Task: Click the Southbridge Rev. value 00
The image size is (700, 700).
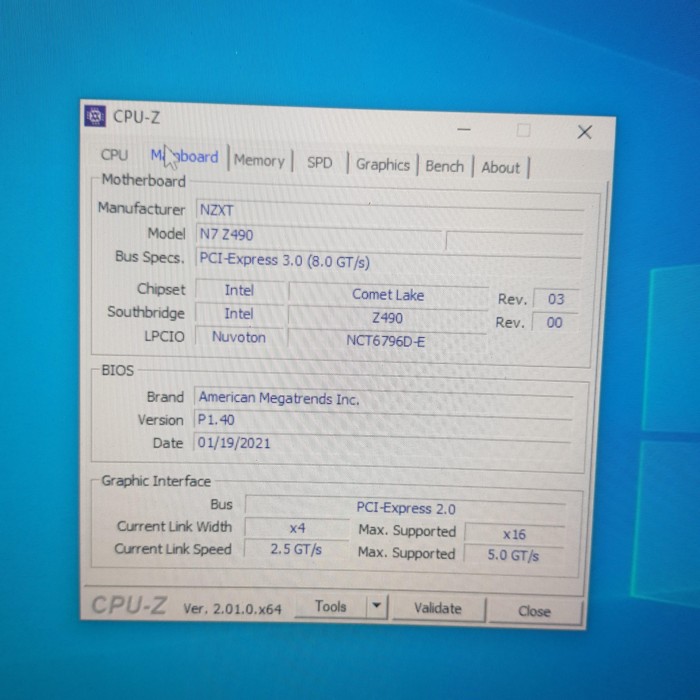Action: pyautogui.click(x=554, y=322)
